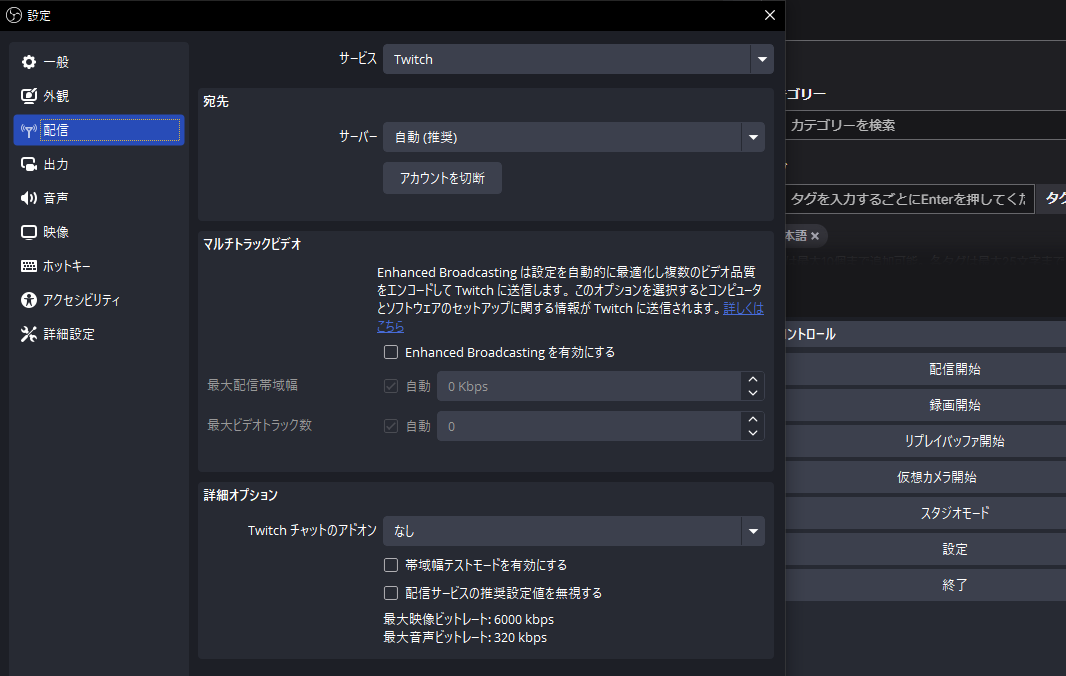Click the 音声 audio speaker icon
Screen dimensions: 1066x676
pyautogui.click(x=28, y=197)
